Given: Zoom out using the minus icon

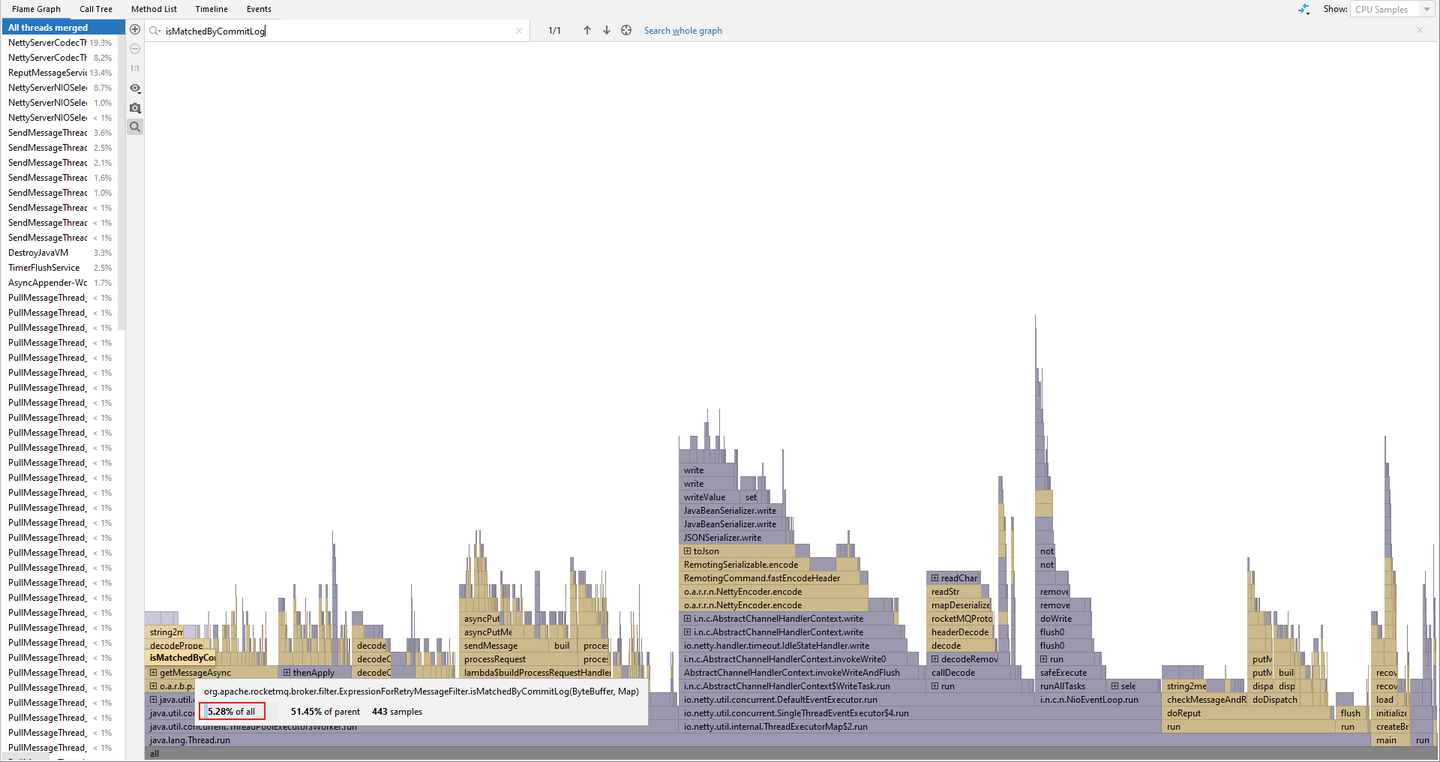Looking at the screenshot, I should coord(135,48).
